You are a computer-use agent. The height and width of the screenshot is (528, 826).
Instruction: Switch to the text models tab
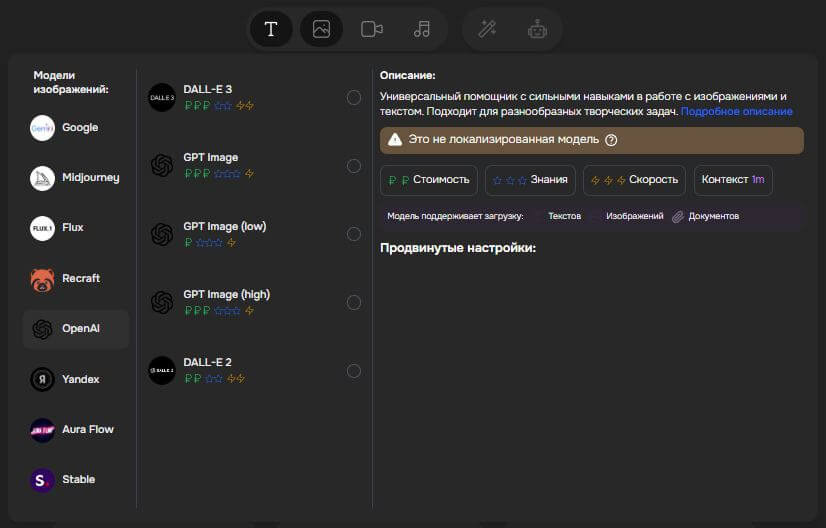click(x=270, y=29)
